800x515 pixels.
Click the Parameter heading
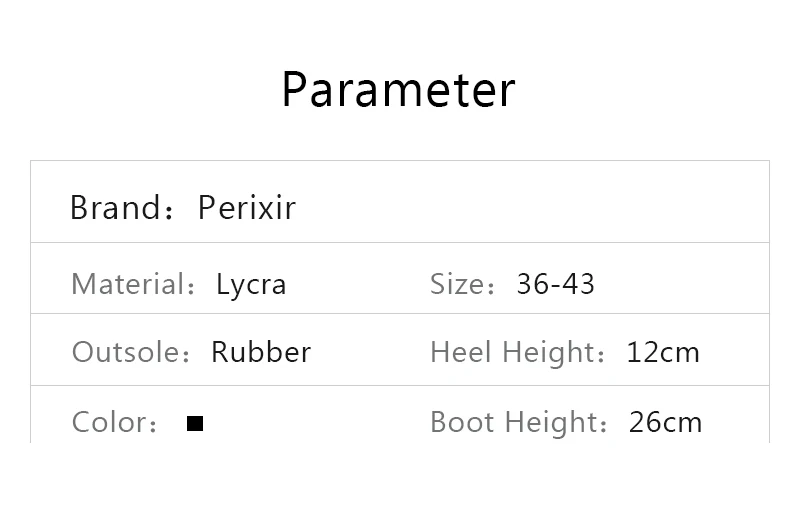pos(398,89)
